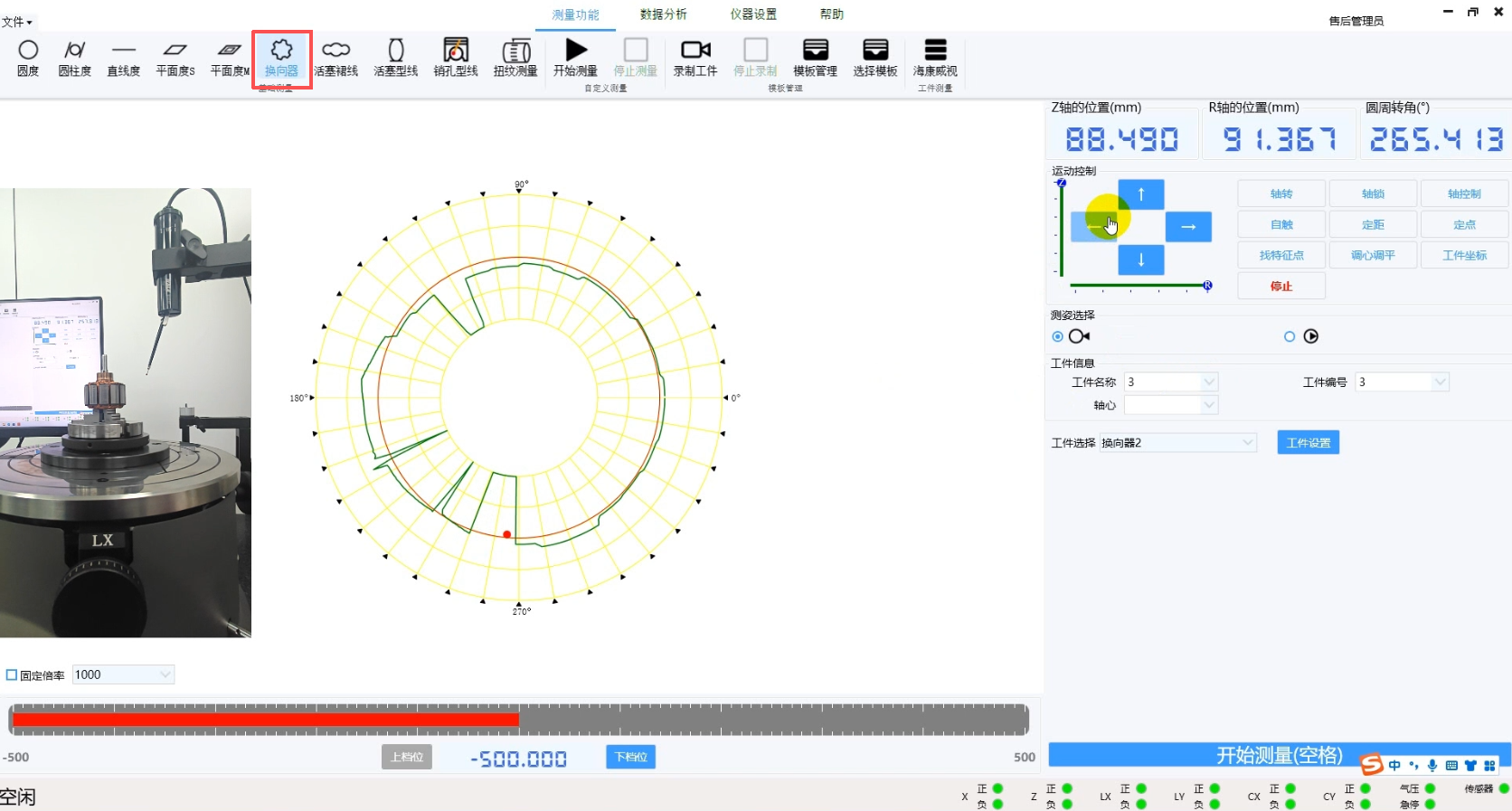Click the Z轴的位置 88.490 readout
The image size is (1512, 811).
click(1122, 139)
